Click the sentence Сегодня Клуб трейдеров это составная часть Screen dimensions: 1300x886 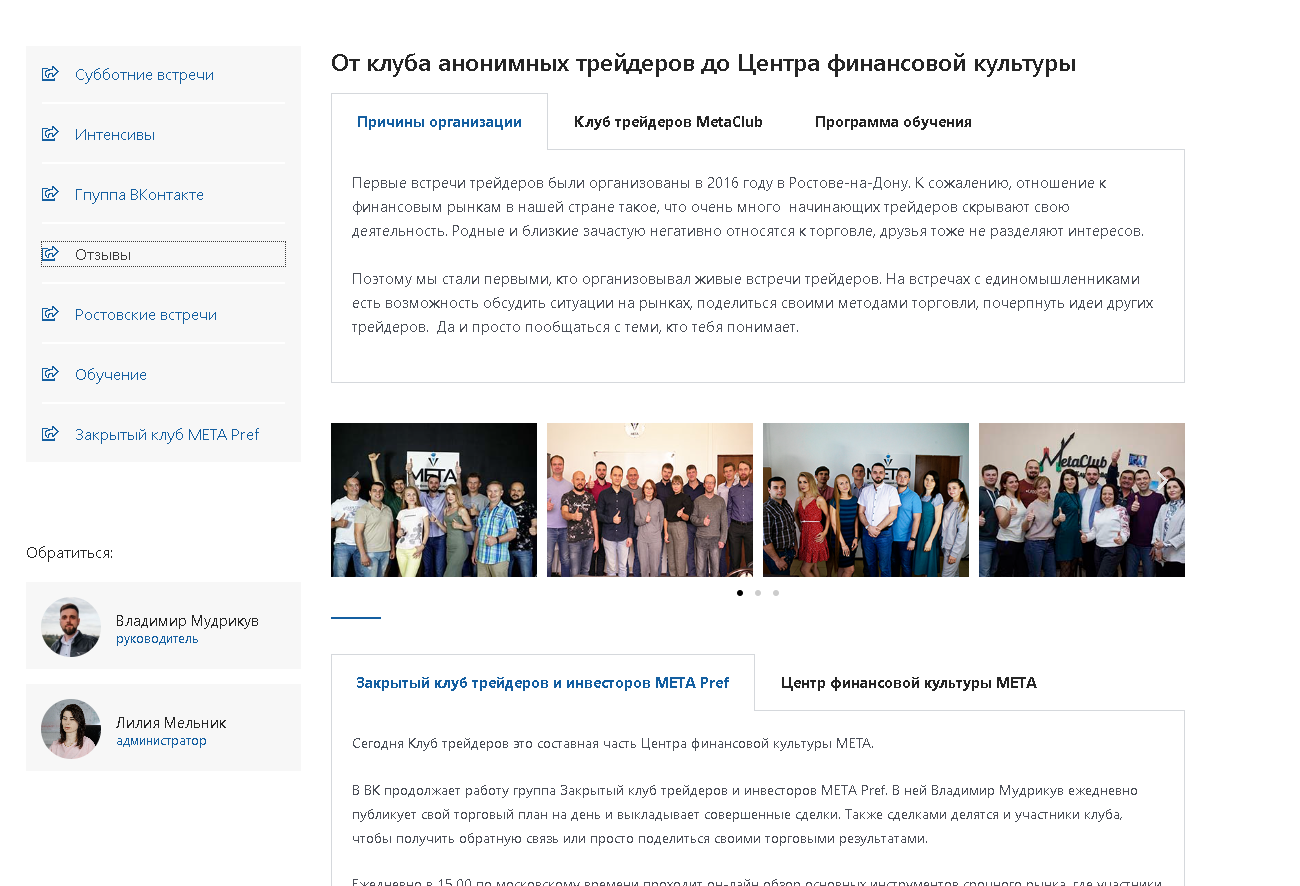pyautogui.click(x=613, y=743)
